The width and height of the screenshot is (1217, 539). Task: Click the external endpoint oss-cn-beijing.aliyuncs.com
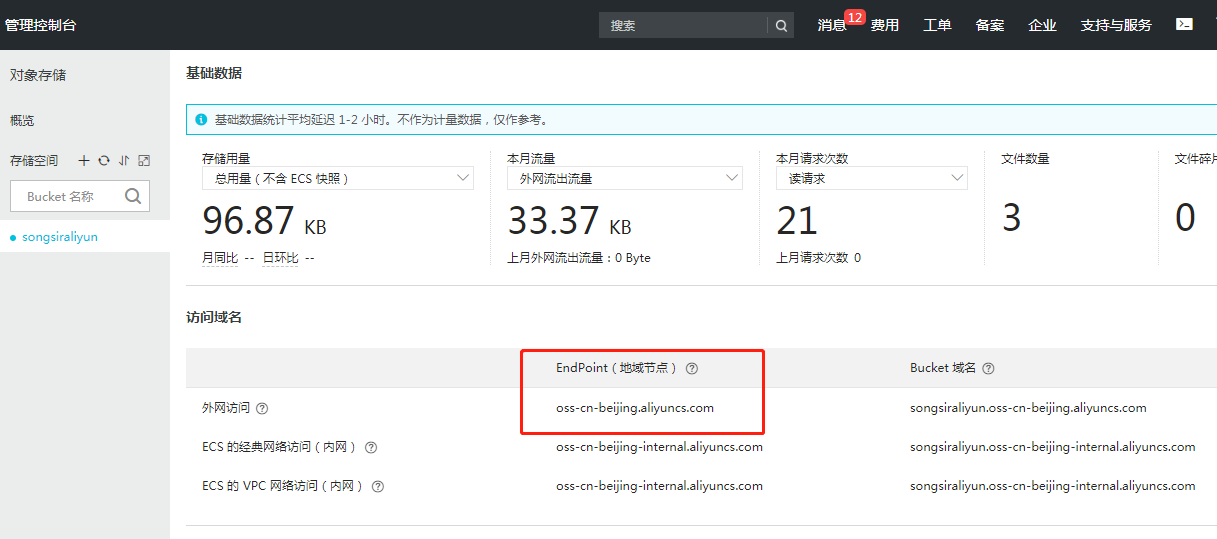pyautogui.click(x=635, y=408)
